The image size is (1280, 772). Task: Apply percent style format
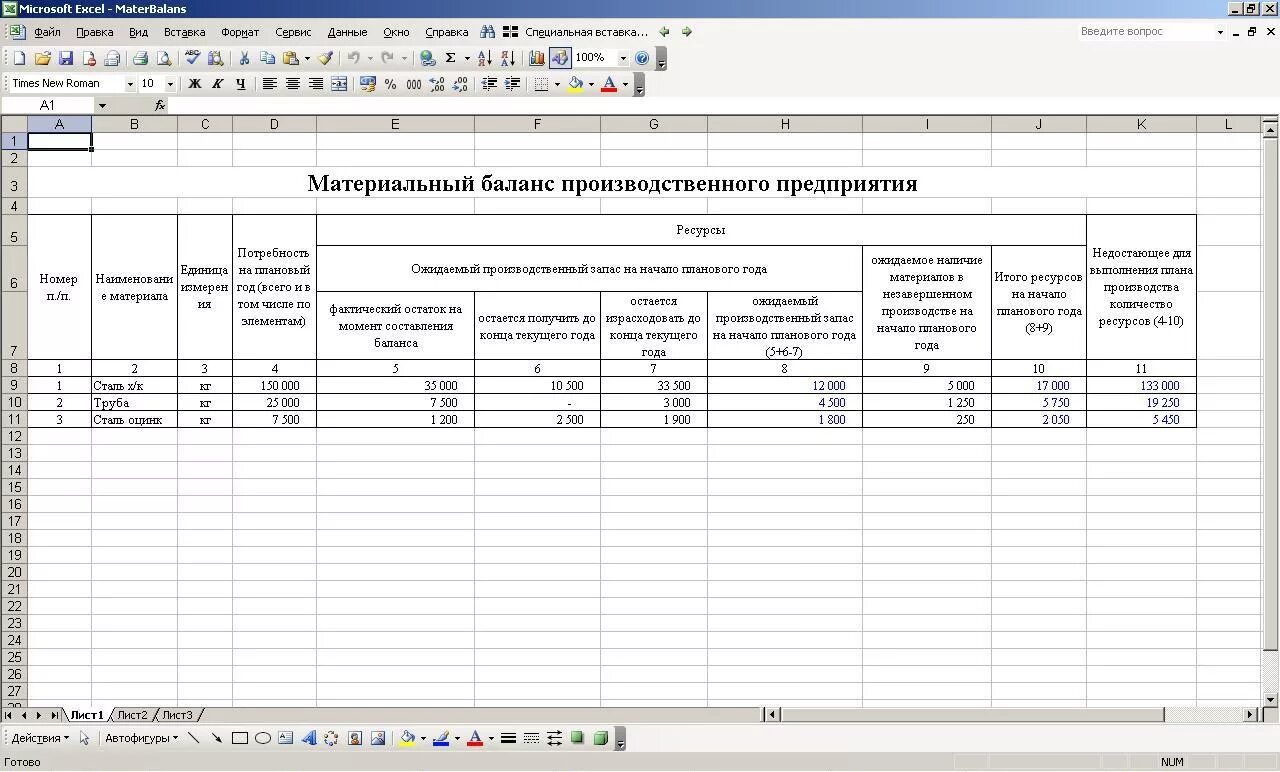[391, 84]
